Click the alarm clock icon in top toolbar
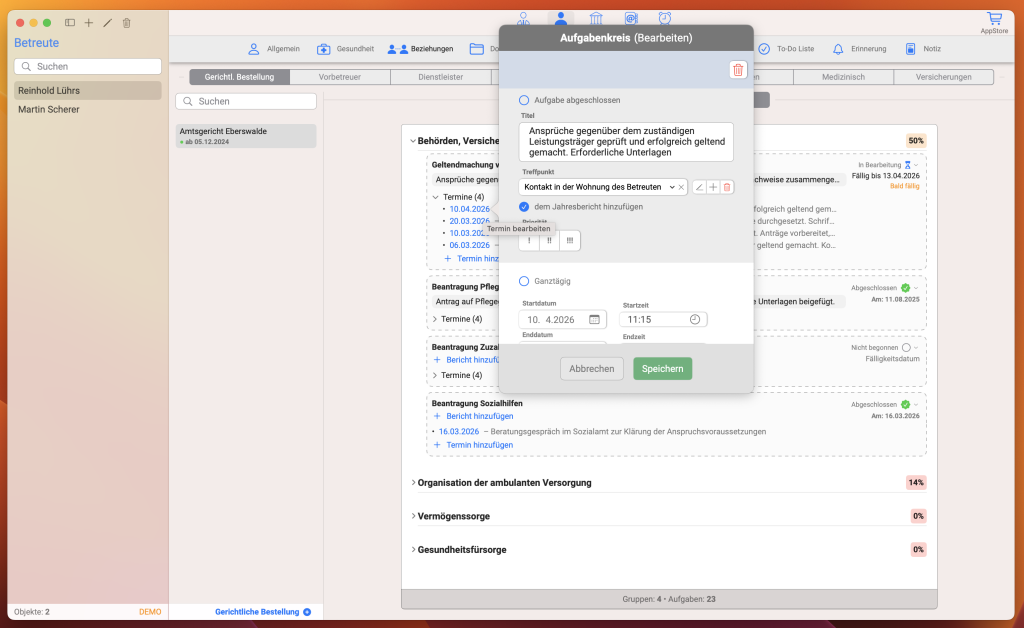The height and width of the screenshot is (628, 1024). click(665, 18)
